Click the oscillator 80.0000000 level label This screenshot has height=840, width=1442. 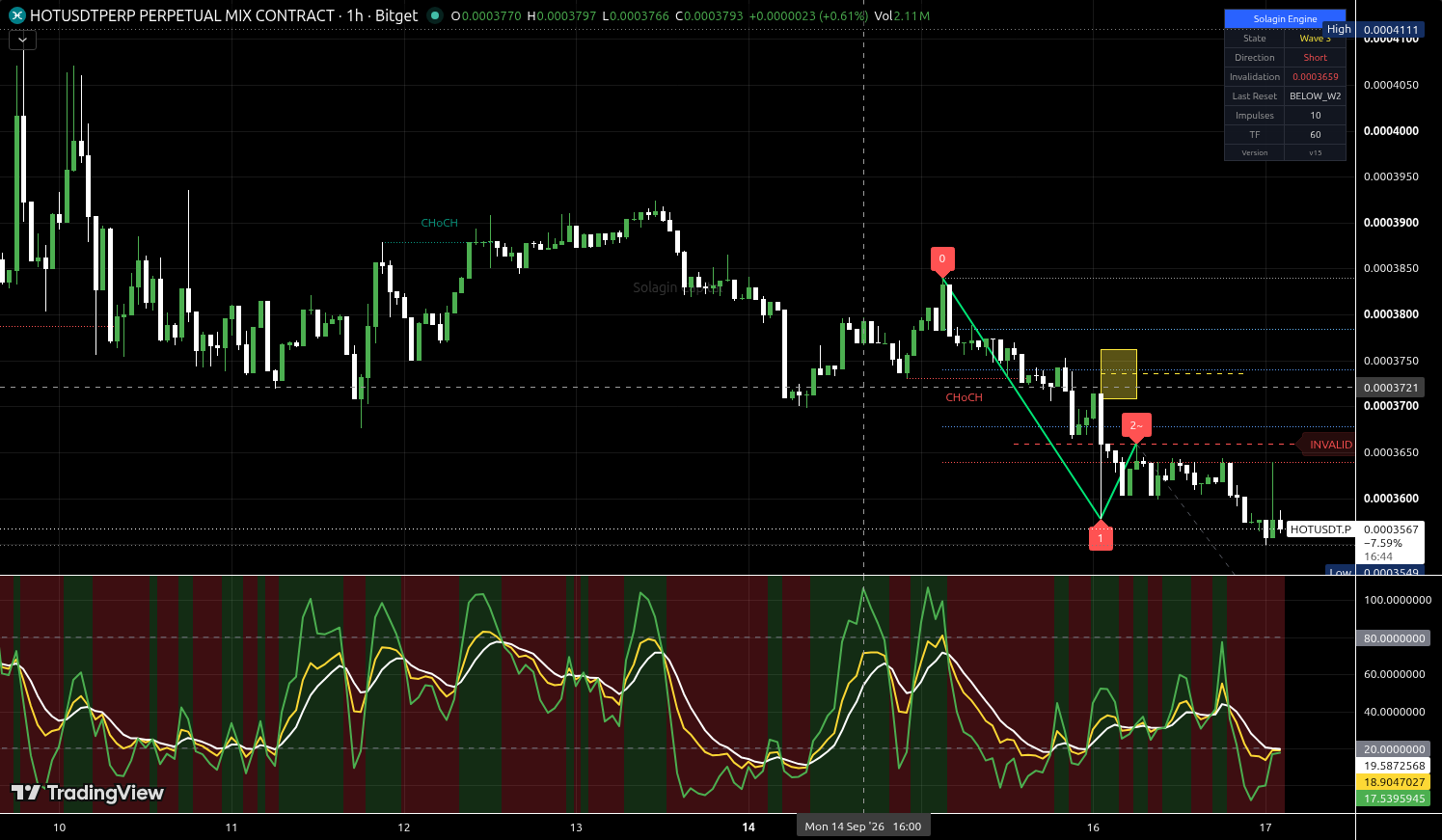click(1394, 638)
